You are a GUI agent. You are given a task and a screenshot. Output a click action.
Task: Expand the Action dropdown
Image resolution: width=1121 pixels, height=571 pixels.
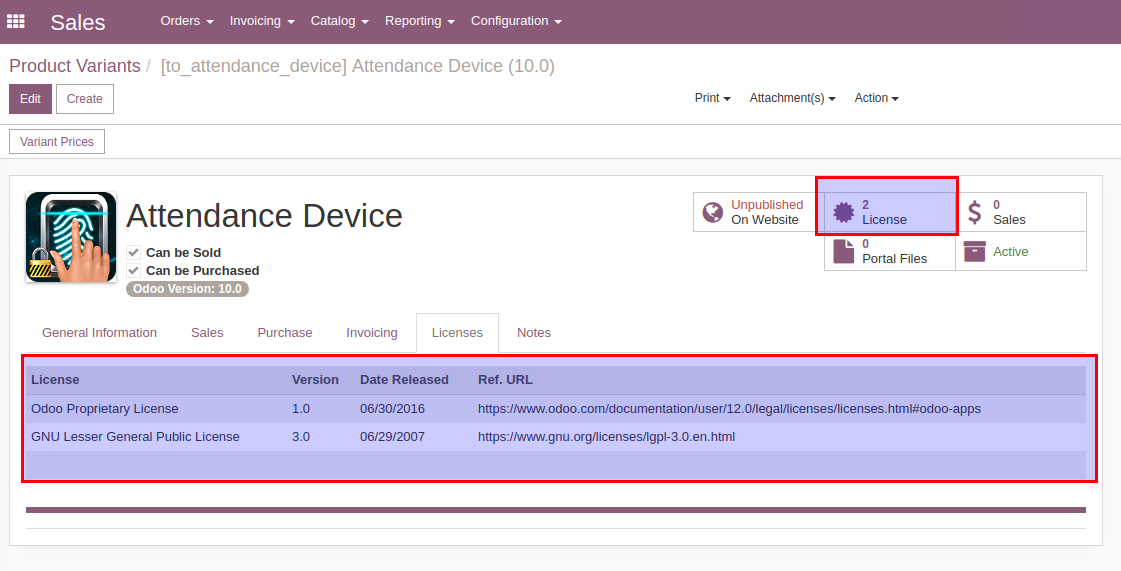click(876, 98)
